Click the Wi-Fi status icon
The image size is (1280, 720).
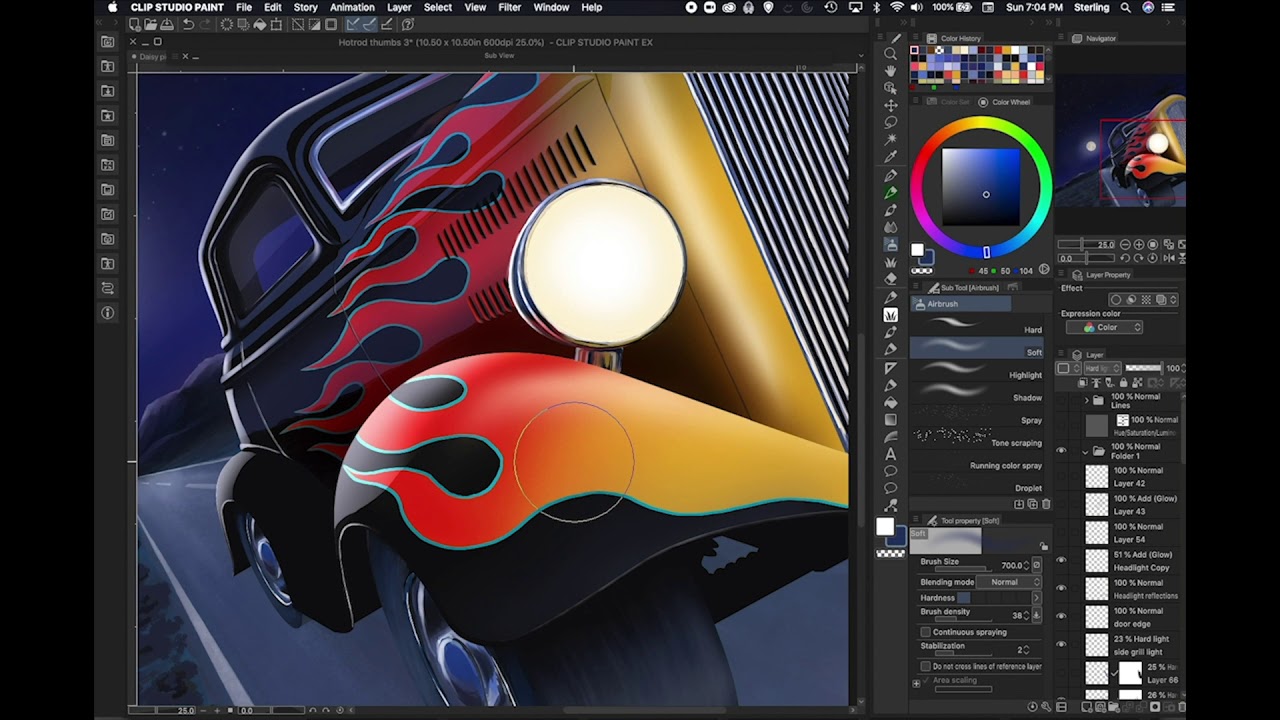coord(897,7)
